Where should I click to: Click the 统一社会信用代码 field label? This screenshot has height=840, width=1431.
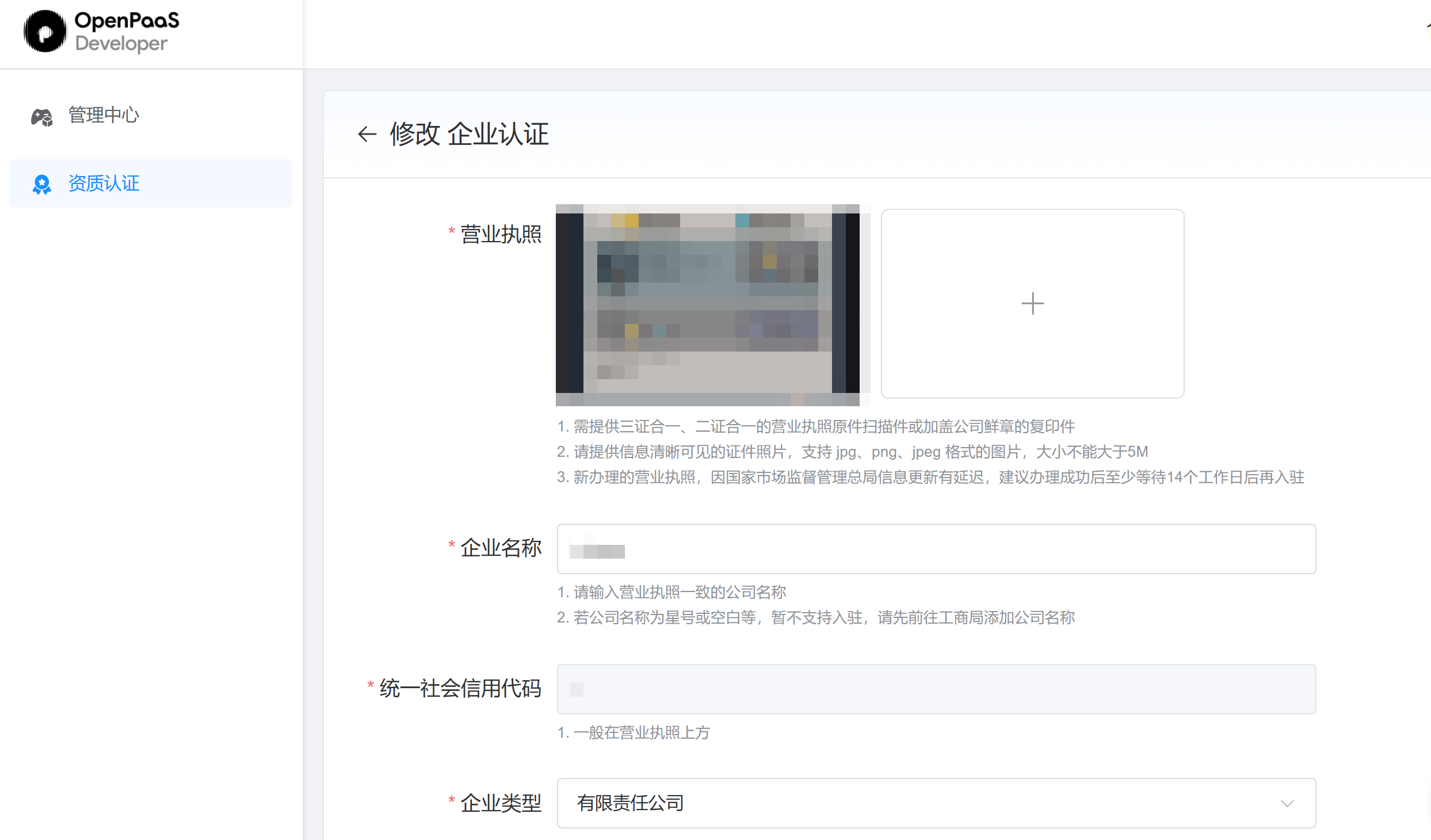coord(460,688)
